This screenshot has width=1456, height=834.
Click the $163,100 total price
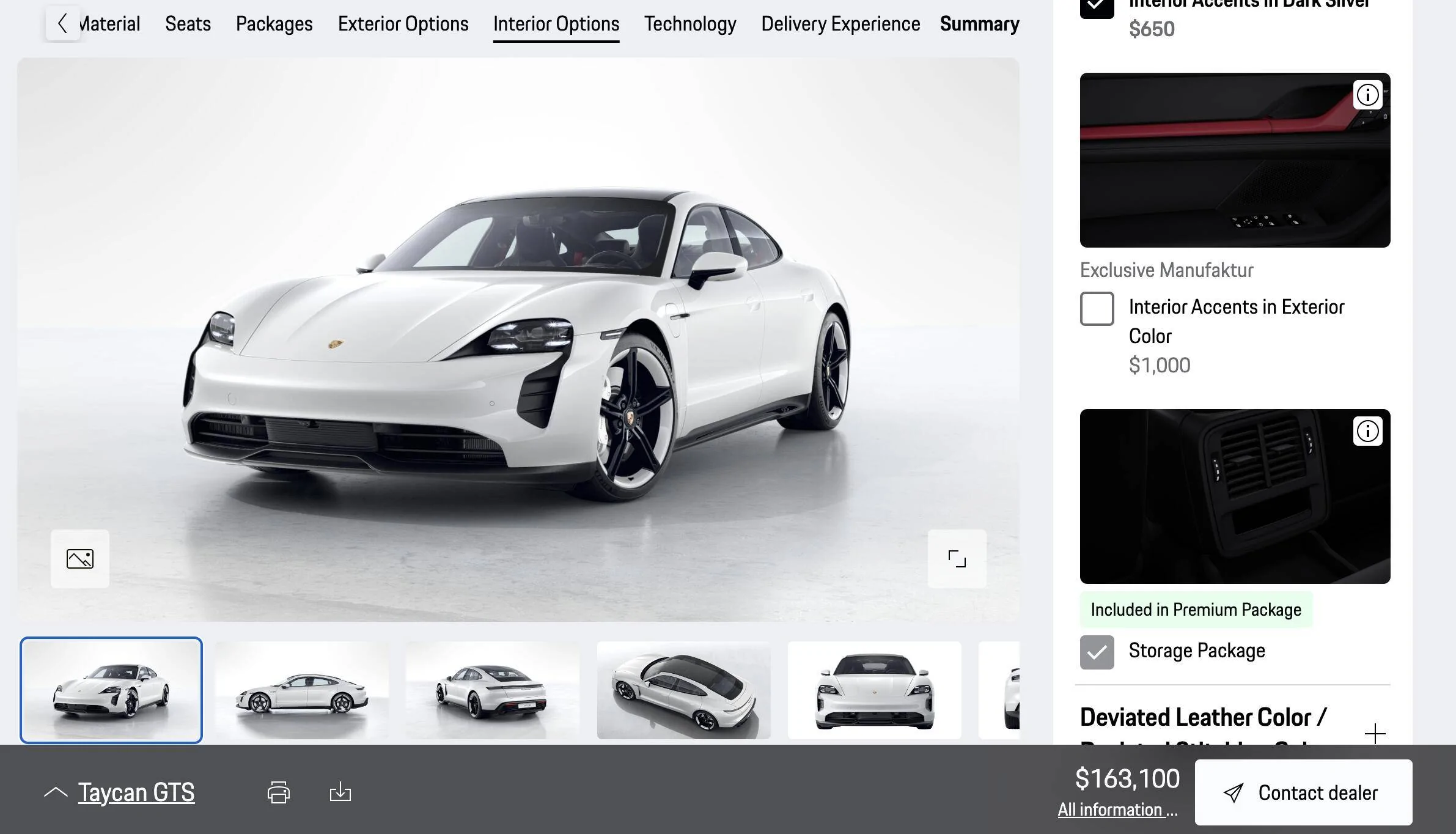coord(1127,778)
